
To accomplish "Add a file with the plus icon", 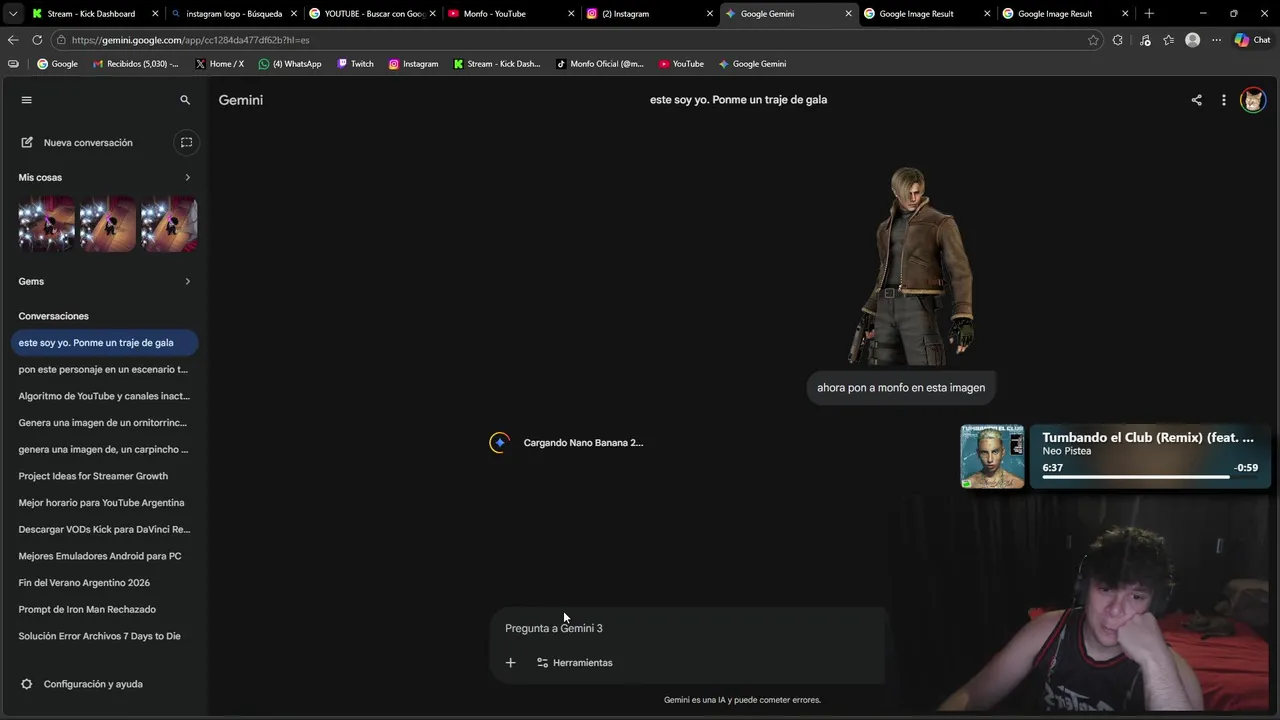I will (x=510, y=663).
